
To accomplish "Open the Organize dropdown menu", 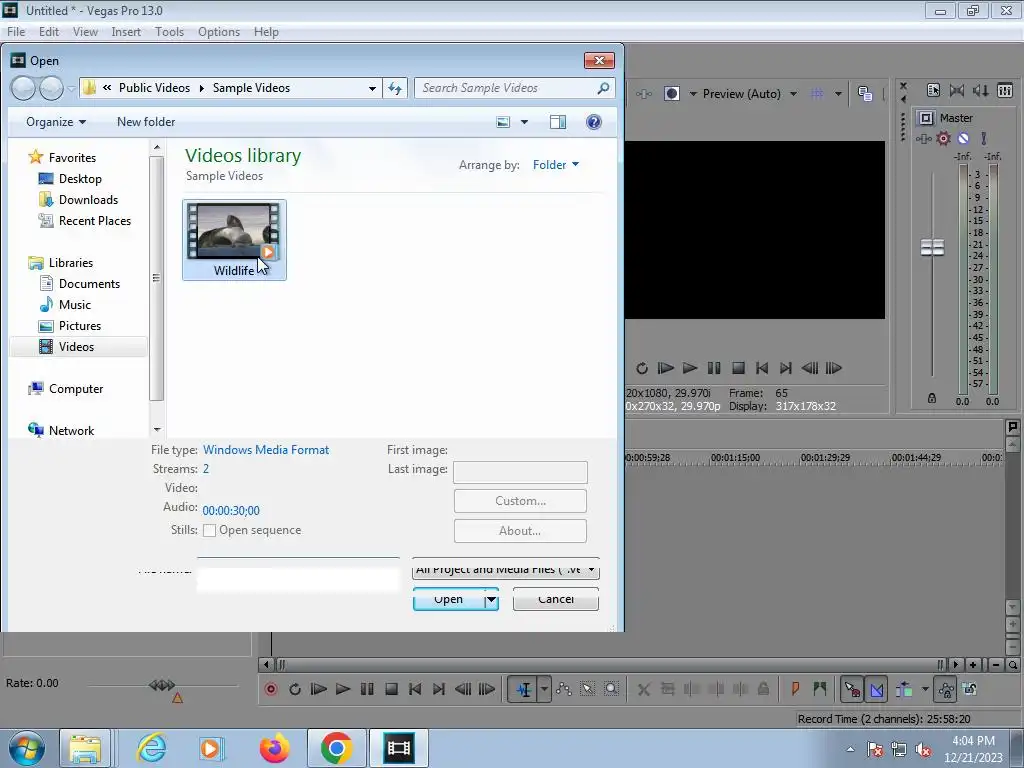I will pyautogui.click(x=56, y=122).
